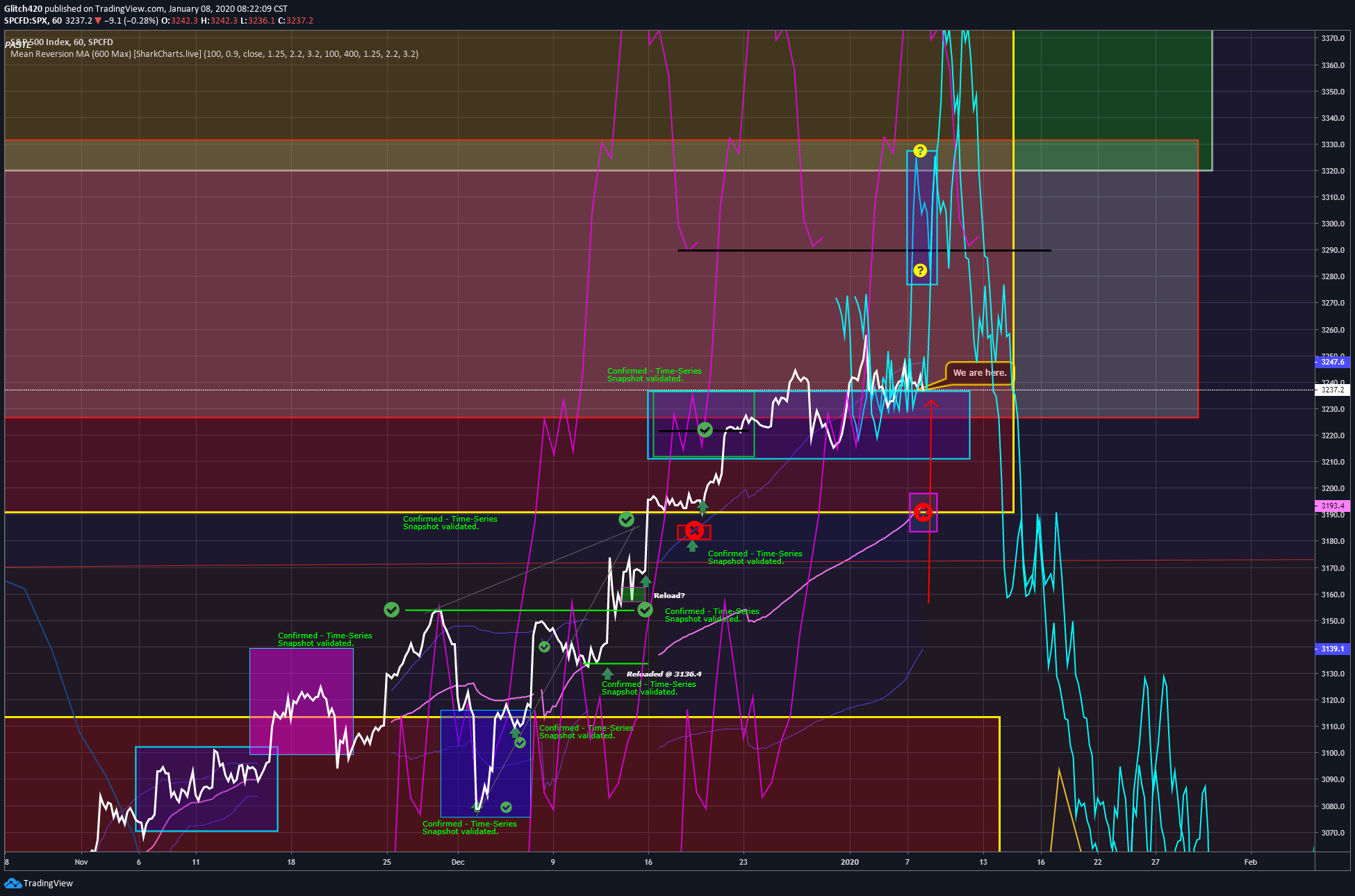Click the TradingView wordmark at bottom
The image size is (1355, 896).
pyautogui.click(x=48, y=883)
